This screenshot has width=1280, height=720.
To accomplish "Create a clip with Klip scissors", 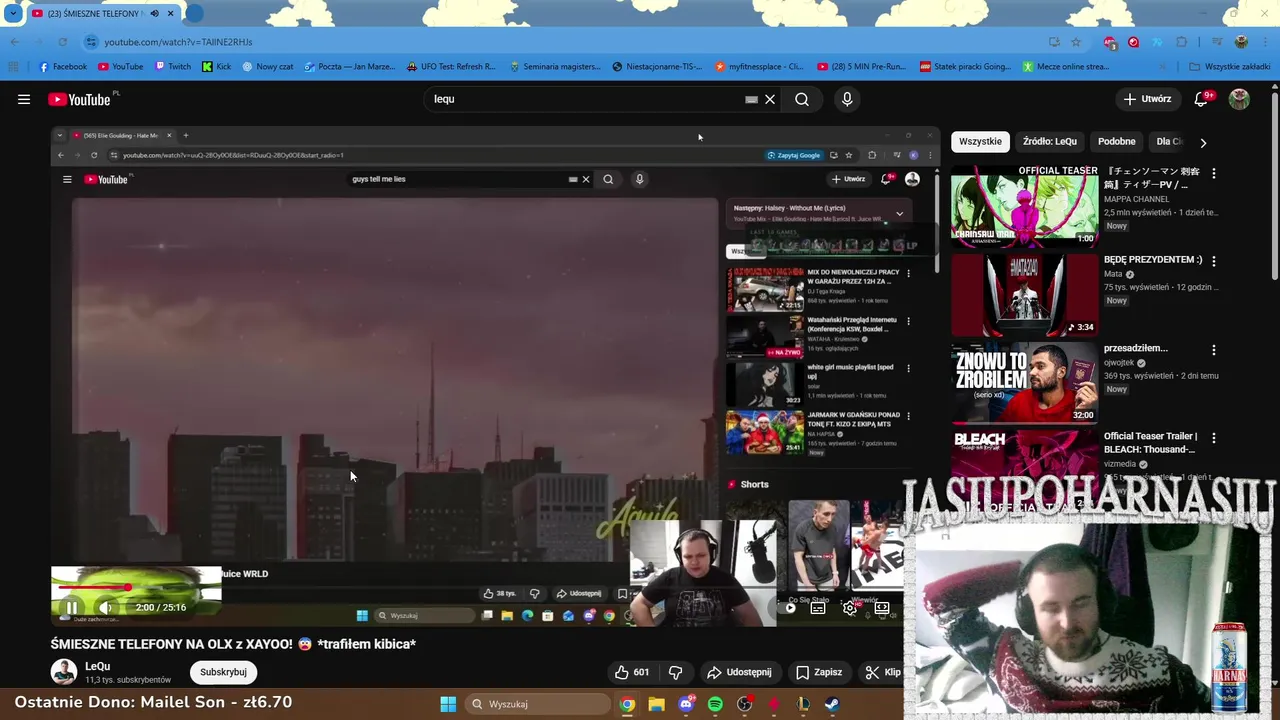I will (884, 672).
